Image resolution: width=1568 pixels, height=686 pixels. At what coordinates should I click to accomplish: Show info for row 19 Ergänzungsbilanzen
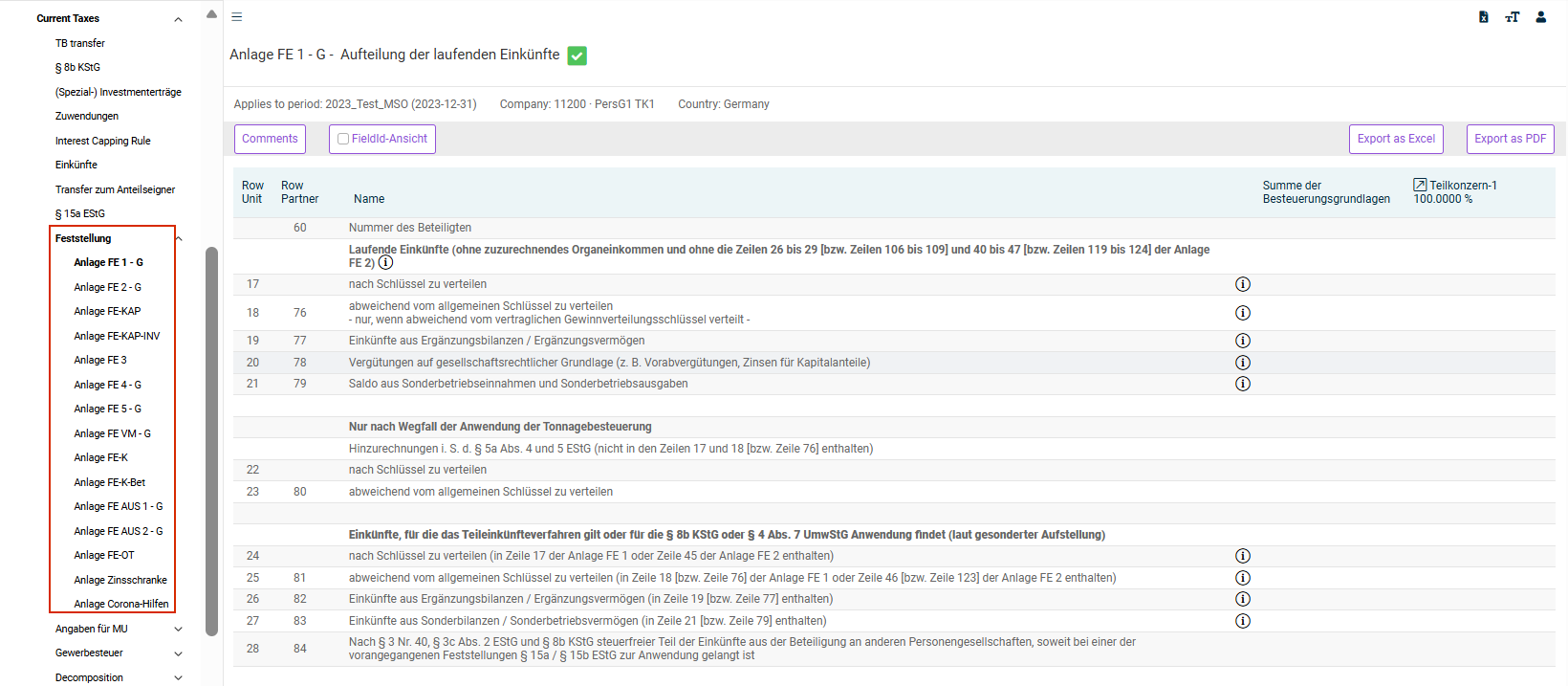point(1243,341)
